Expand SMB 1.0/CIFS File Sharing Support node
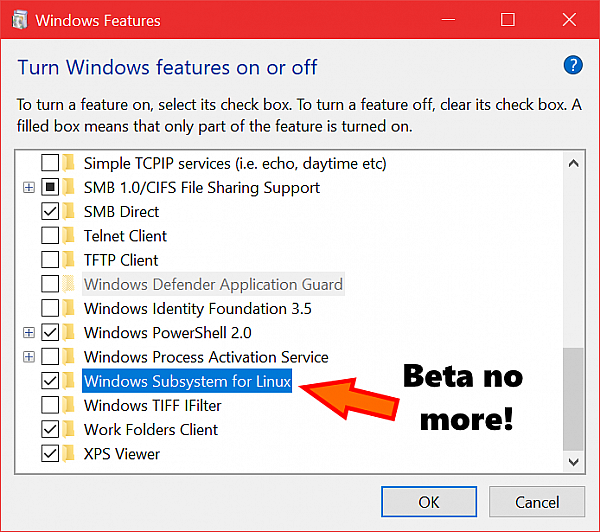 pyautogui.click(x=29, y=188)
